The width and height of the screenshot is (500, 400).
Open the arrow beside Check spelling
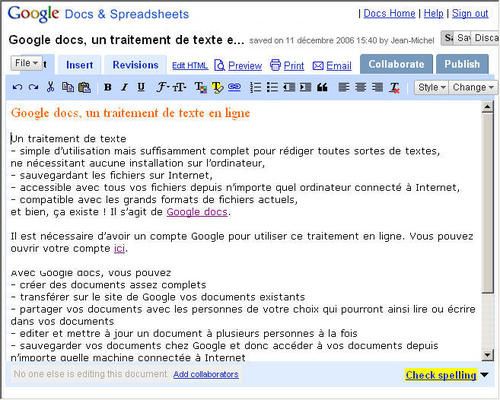click(484, 375)
